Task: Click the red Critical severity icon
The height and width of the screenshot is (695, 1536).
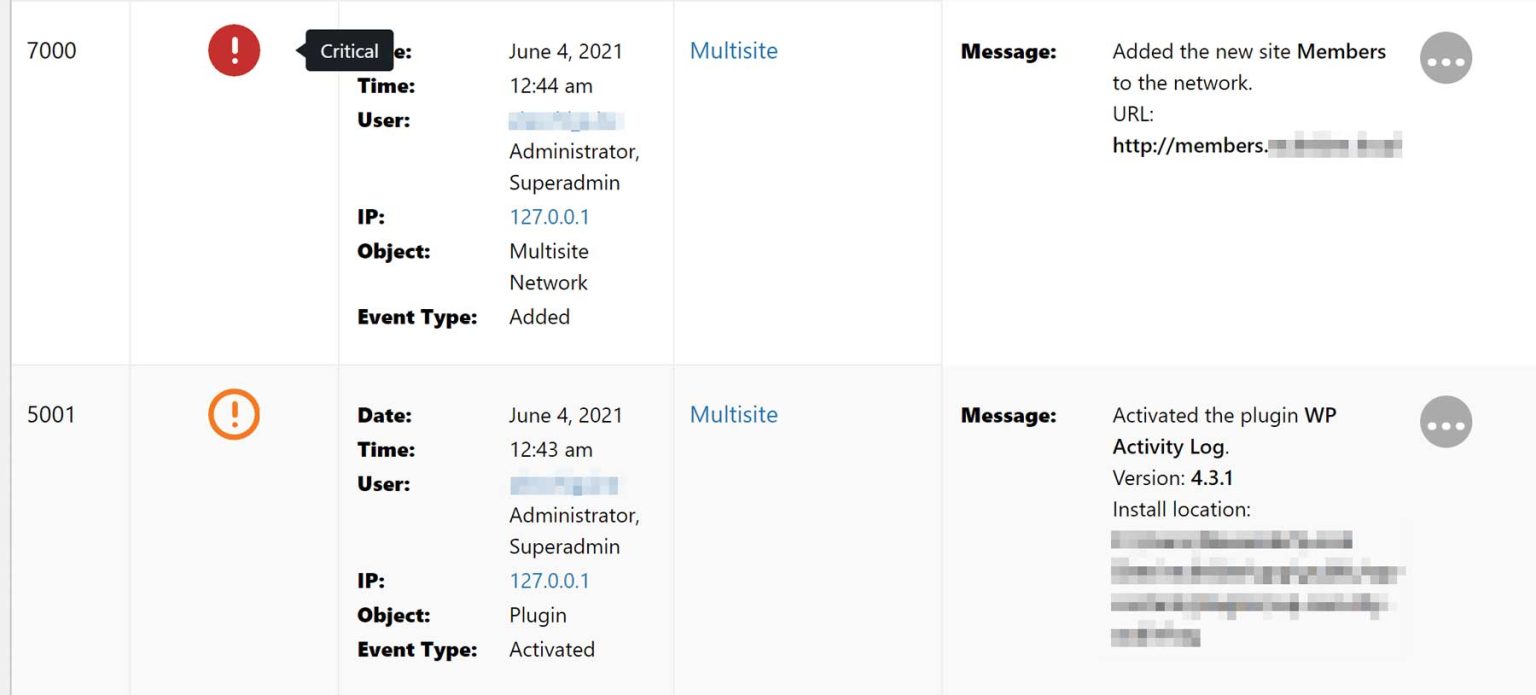Action: 233,49
